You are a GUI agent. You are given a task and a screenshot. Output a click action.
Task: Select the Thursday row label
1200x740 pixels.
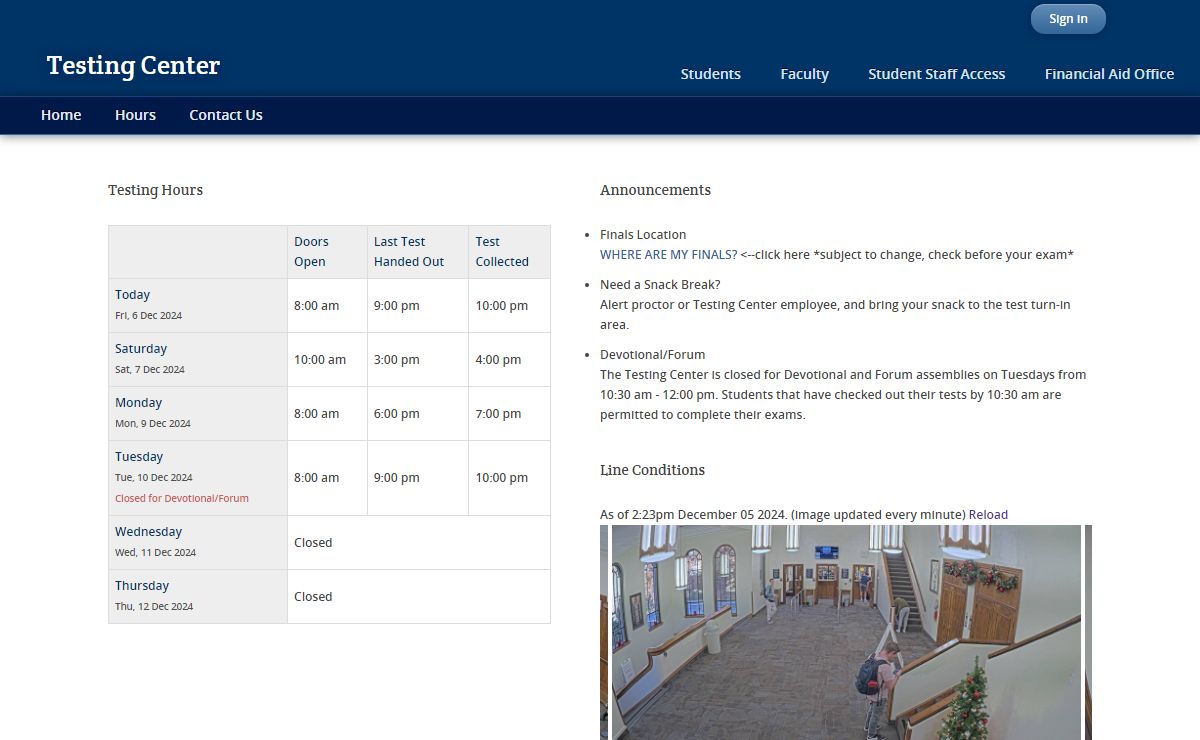(x=142, y=586)
